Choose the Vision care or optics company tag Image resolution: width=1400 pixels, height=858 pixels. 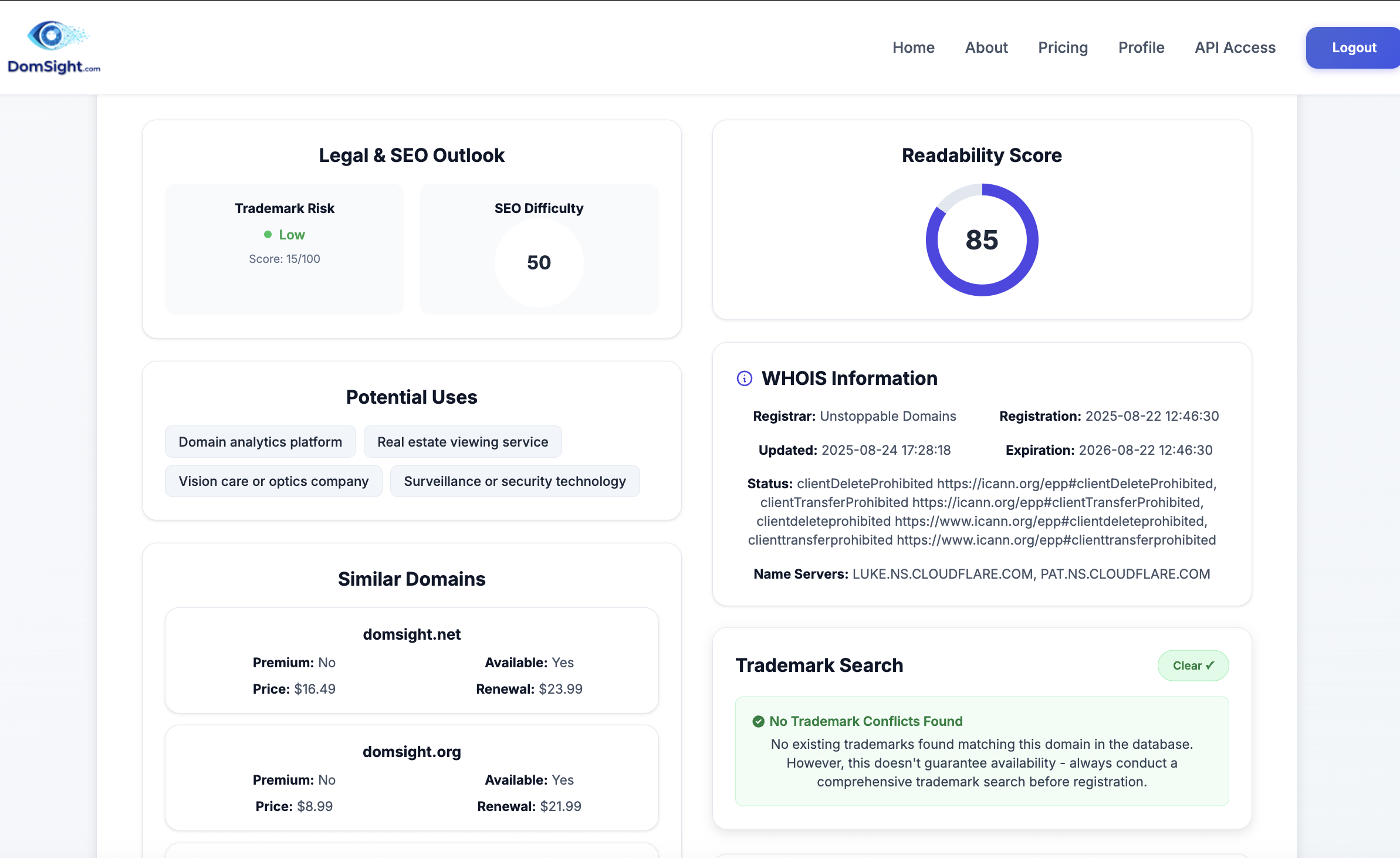(273, 481)
